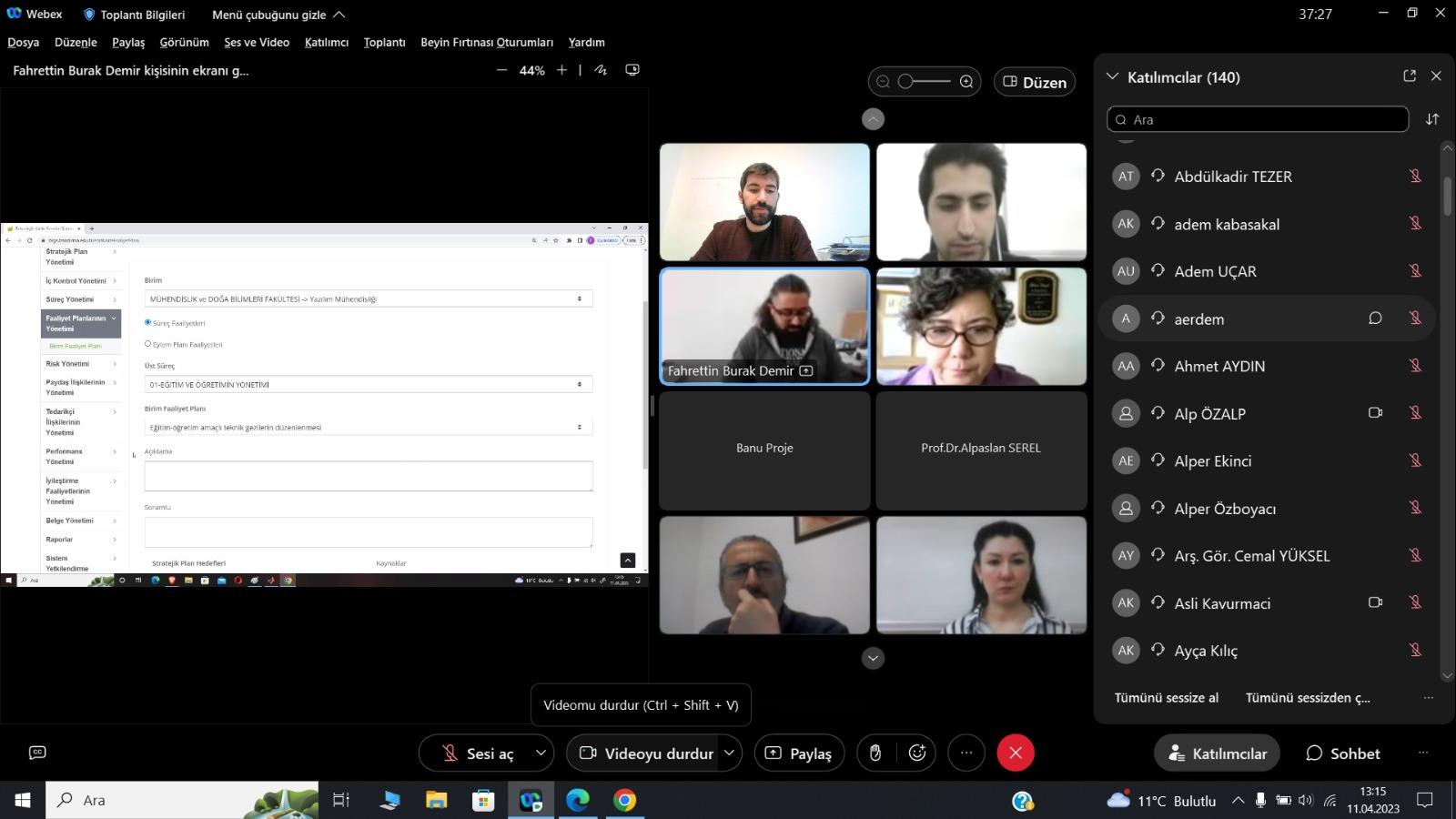
Task: Zoom out shared screen with minus icon
Action: pyautogui.click(x=501, y=70)
